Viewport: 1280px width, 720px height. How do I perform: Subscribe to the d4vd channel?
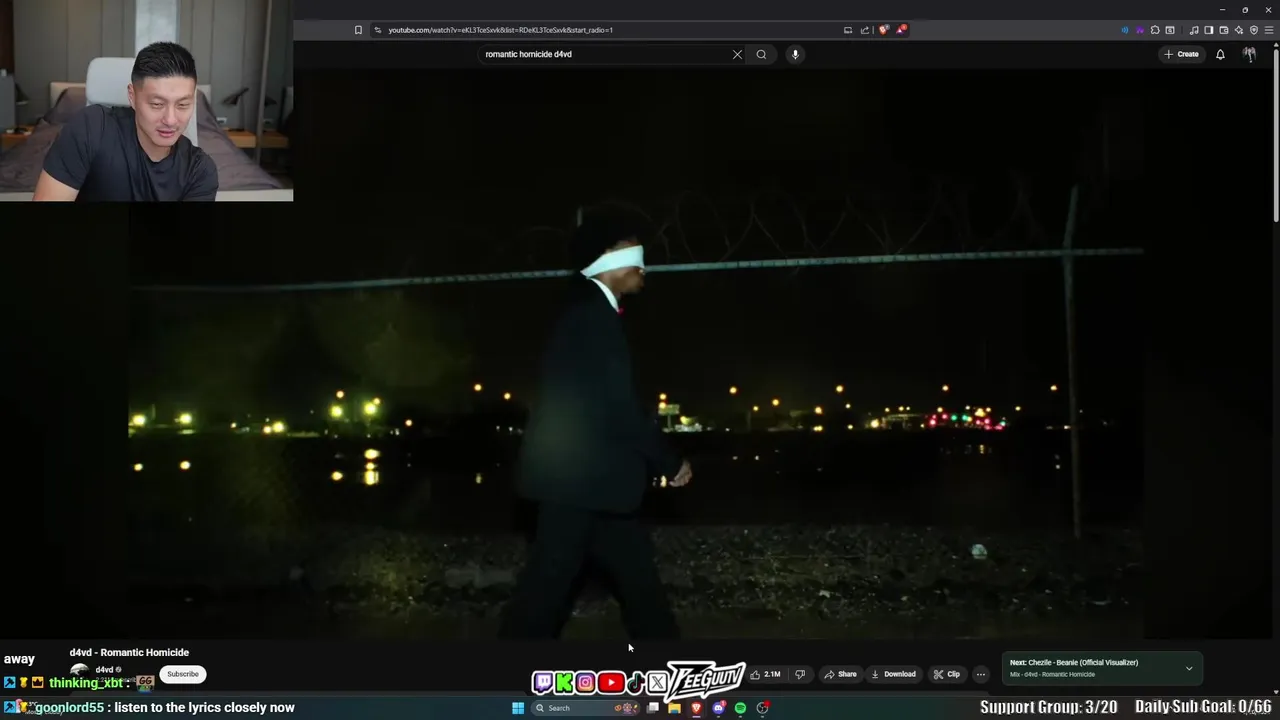click(x=183, y=674)
